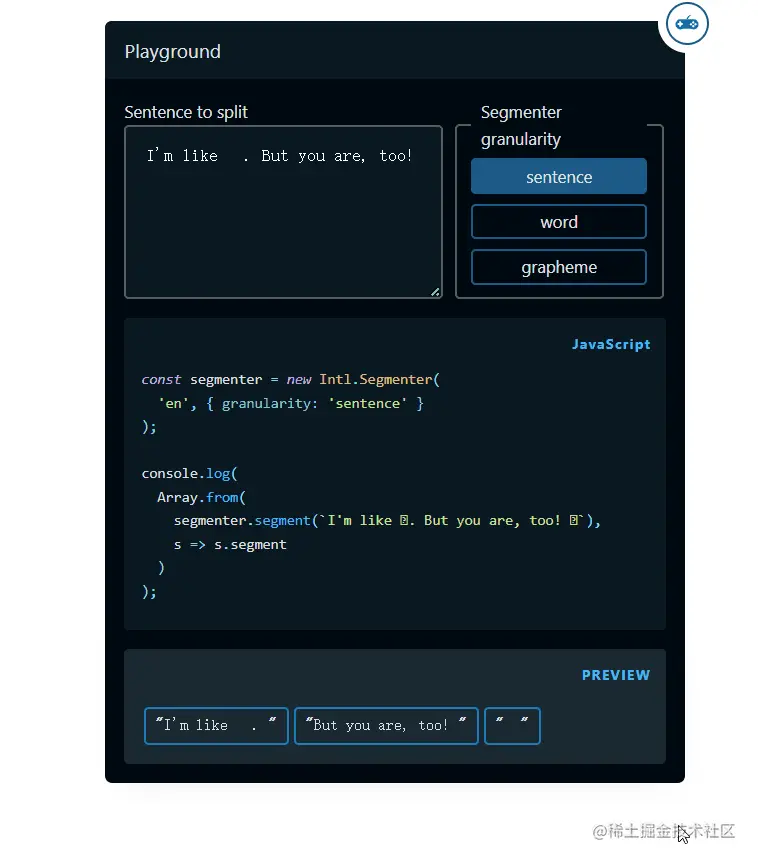Click the Playground heading
The image size is (758, 862).
(x=173, y=52)
